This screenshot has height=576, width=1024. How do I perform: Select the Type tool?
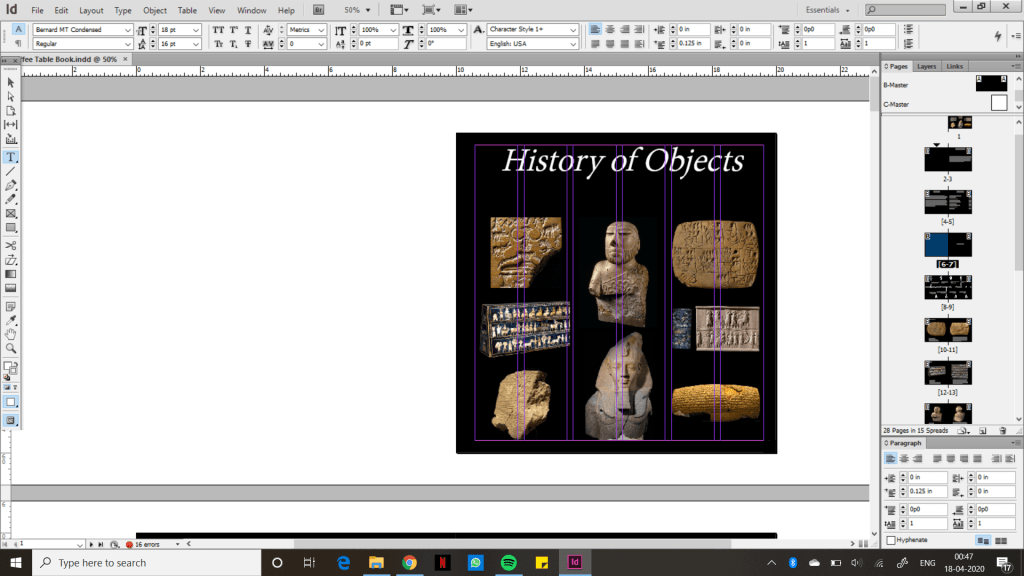point(11,157)
